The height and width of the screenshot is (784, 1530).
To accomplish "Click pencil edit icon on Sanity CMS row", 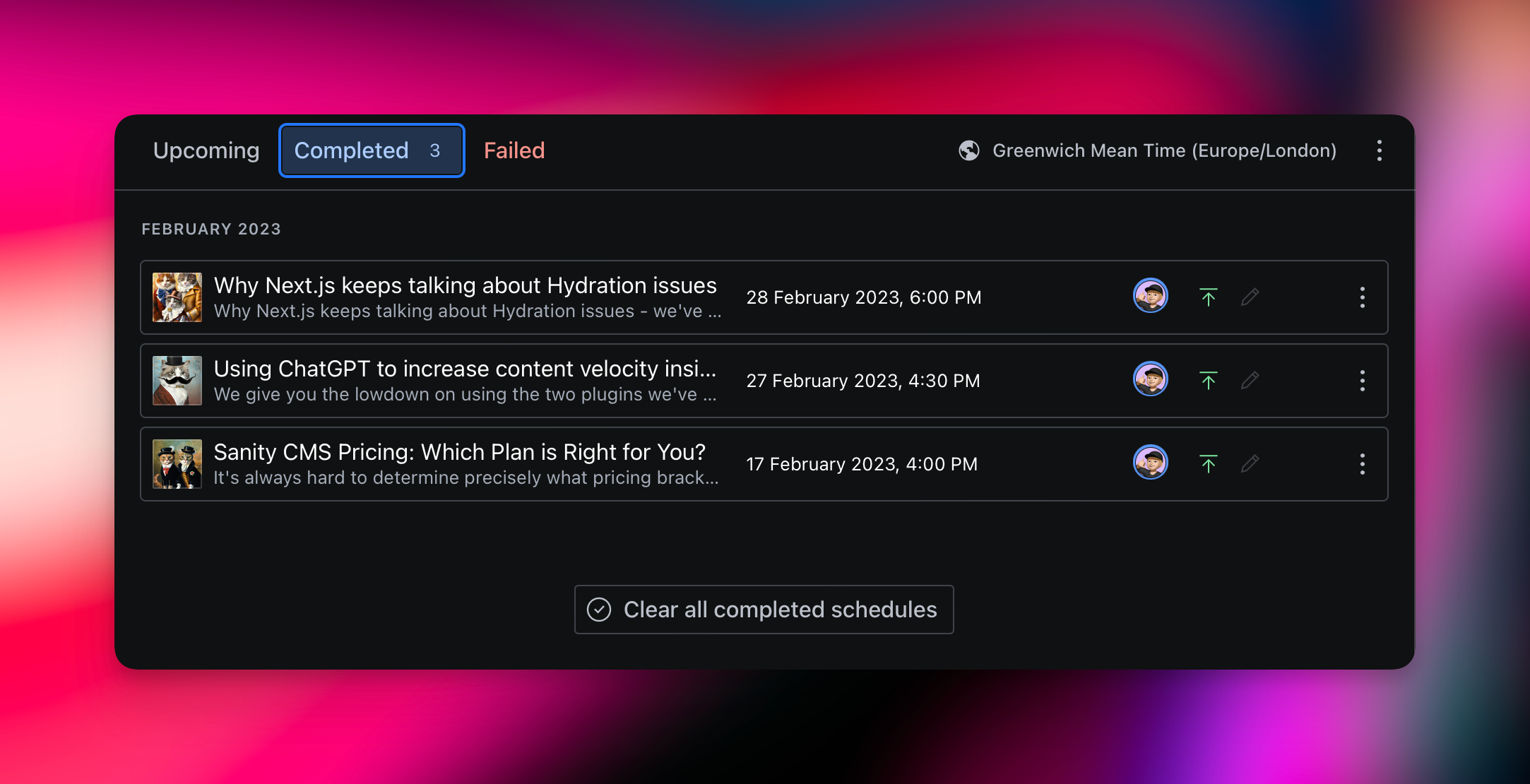I will coord(1250,464).
